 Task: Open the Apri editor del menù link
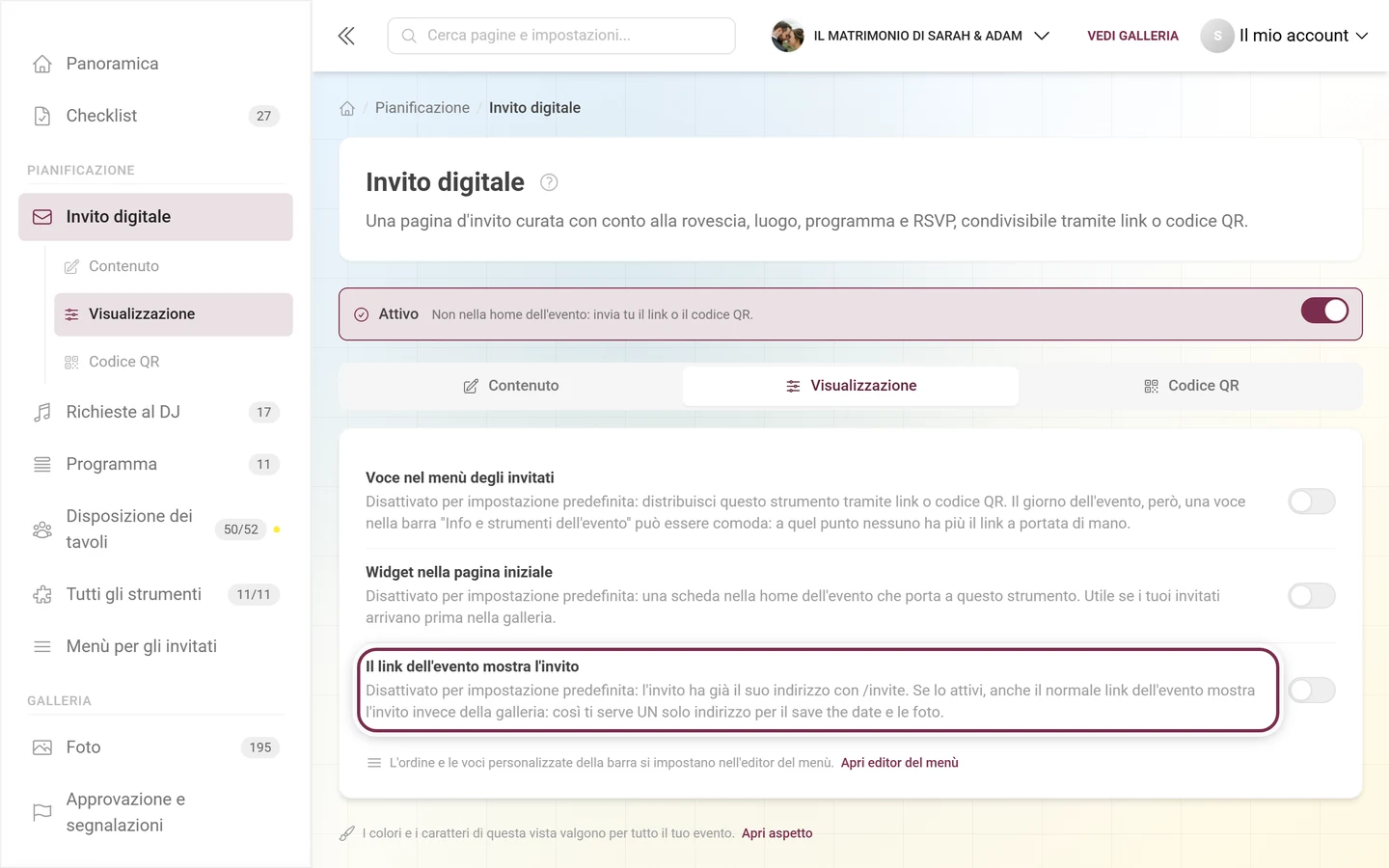pos(900,763)
